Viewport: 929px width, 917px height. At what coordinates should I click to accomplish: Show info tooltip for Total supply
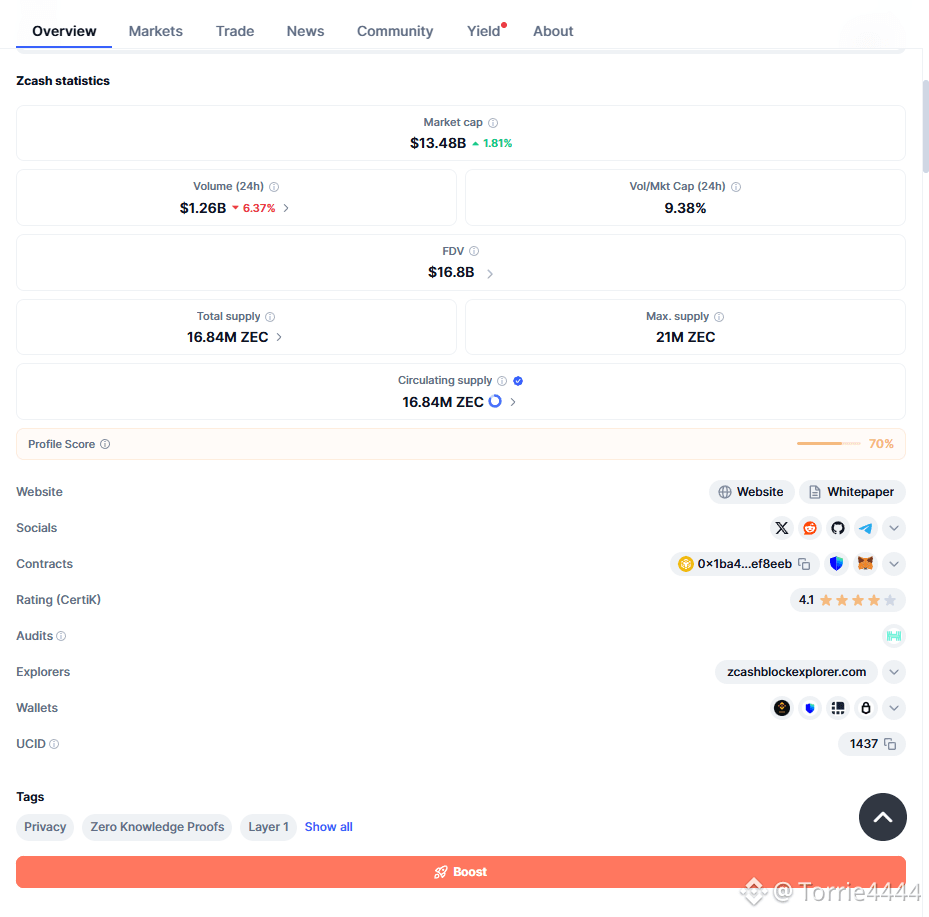click(x=270, y=317)
